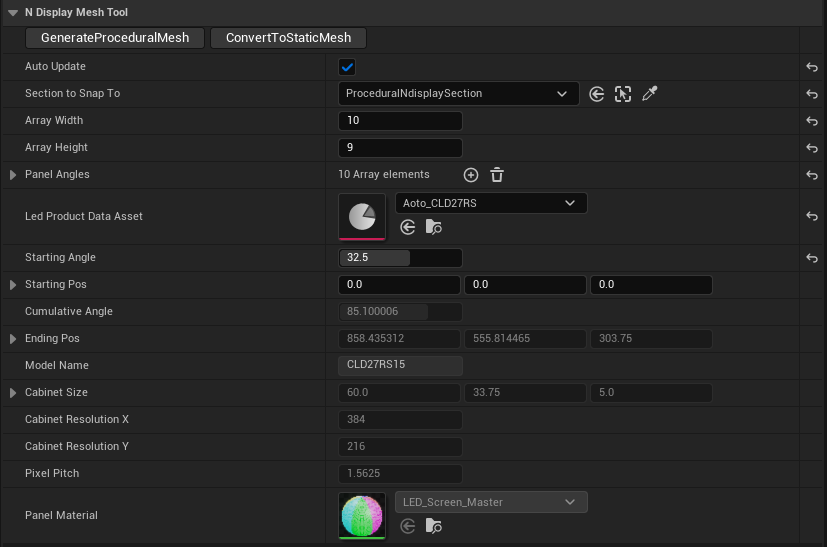Click the Led Product Data Asset label
This screenshot has height=547, width=827.
point(84,216)
